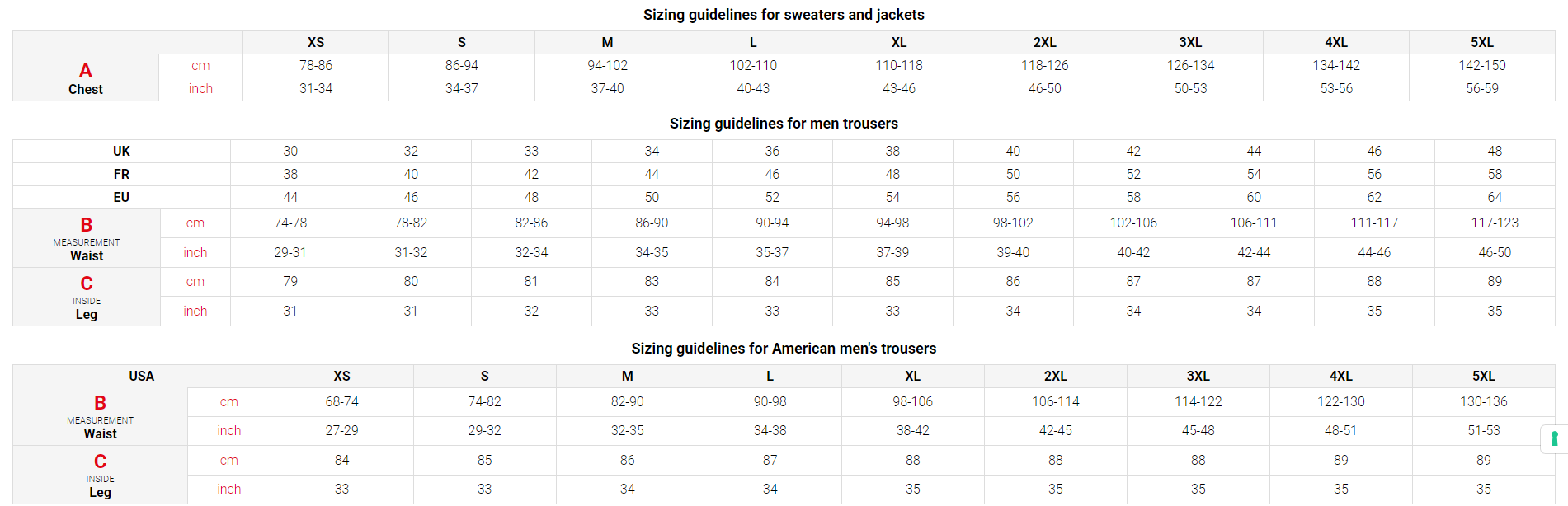Click the USA waist value 130-136 for 5XL
The height and width of the screenshot is (506, 1568).
pyautogui.click(x=1483, y=402)
